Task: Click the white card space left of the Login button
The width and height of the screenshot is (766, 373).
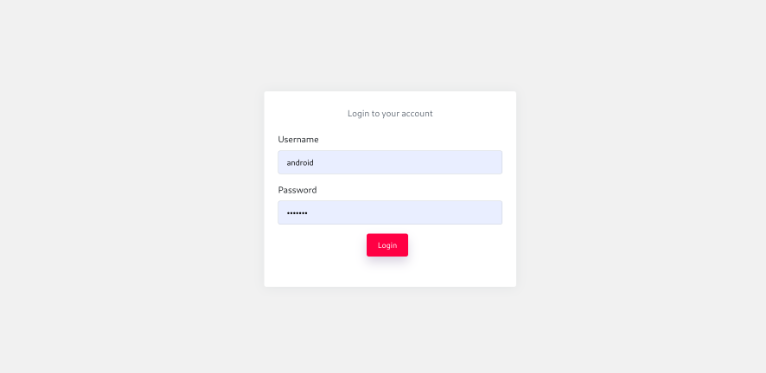Action: [320, 245]
